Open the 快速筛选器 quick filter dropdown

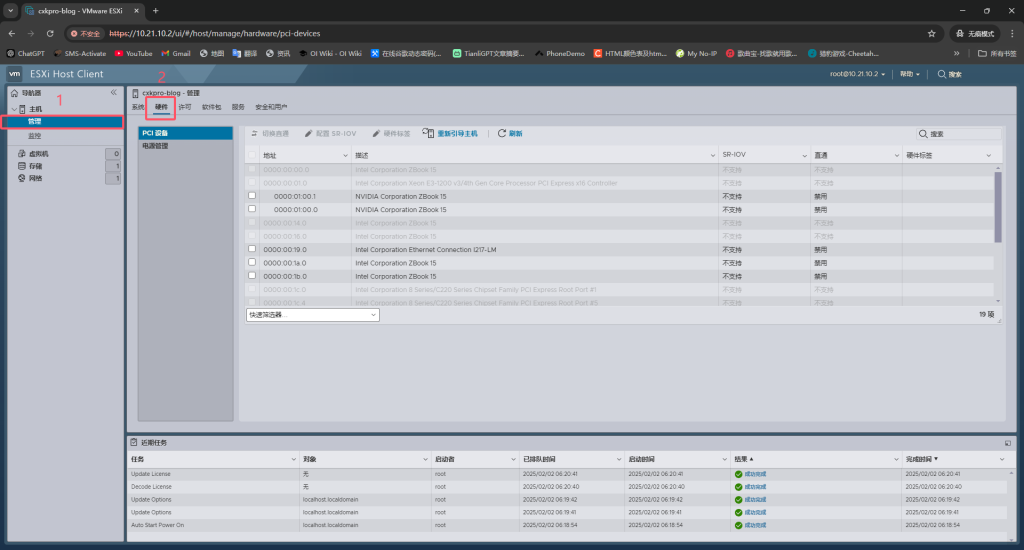coord(312,315)
